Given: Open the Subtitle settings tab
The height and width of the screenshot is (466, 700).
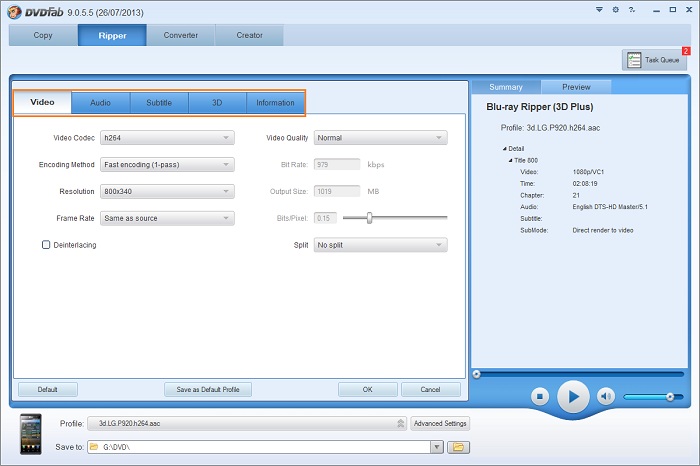Looking at the screenshot, I should (x=159, y=103).
